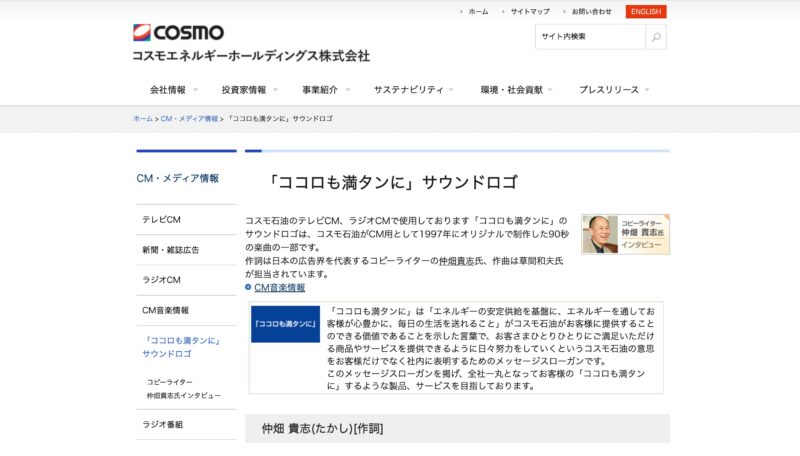Open the CM・メディア情報 sidebar heading

pos(178,179)
